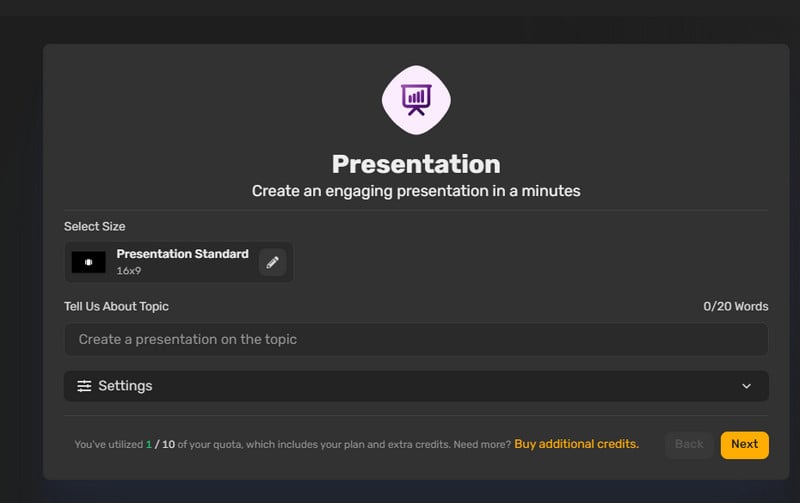The width and height of the screenshot is (800, 503).
Task: Click the purple presentation easel icon
Action: click(416, 100)
